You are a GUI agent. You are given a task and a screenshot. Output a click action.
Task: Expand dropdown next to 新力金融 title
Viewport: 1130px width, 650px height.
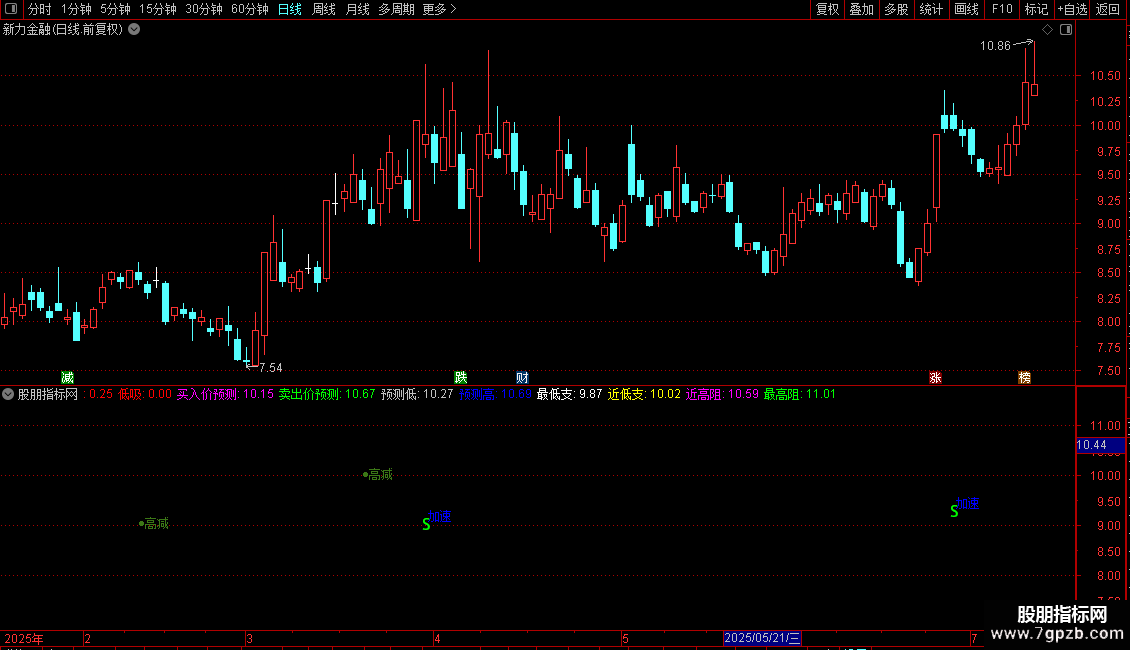[x=134, y=30]
